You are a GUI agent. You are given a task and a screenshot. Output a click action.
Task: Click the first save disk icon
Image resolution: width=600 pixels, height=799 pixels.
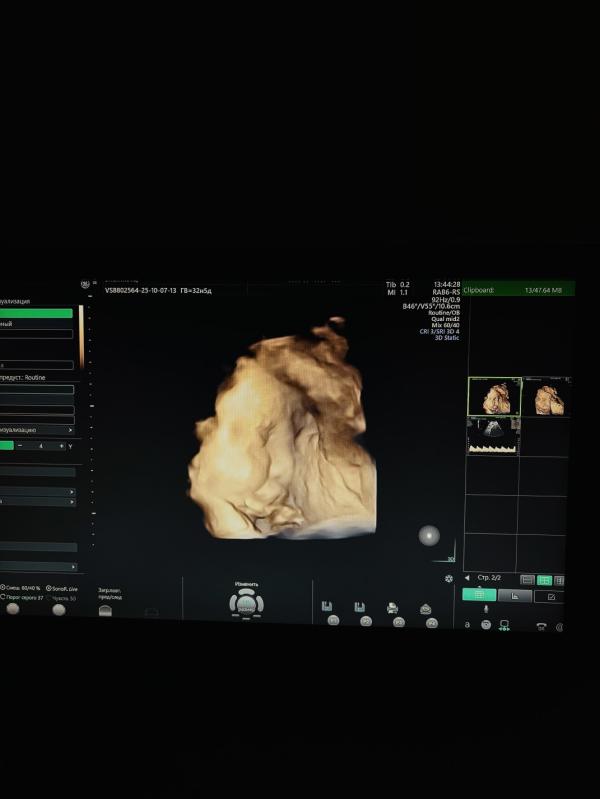[x=327, y=606]
